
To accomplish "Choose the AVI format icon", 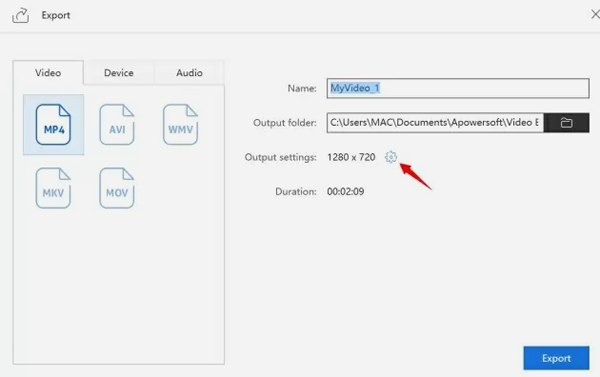I will point(117,124).
